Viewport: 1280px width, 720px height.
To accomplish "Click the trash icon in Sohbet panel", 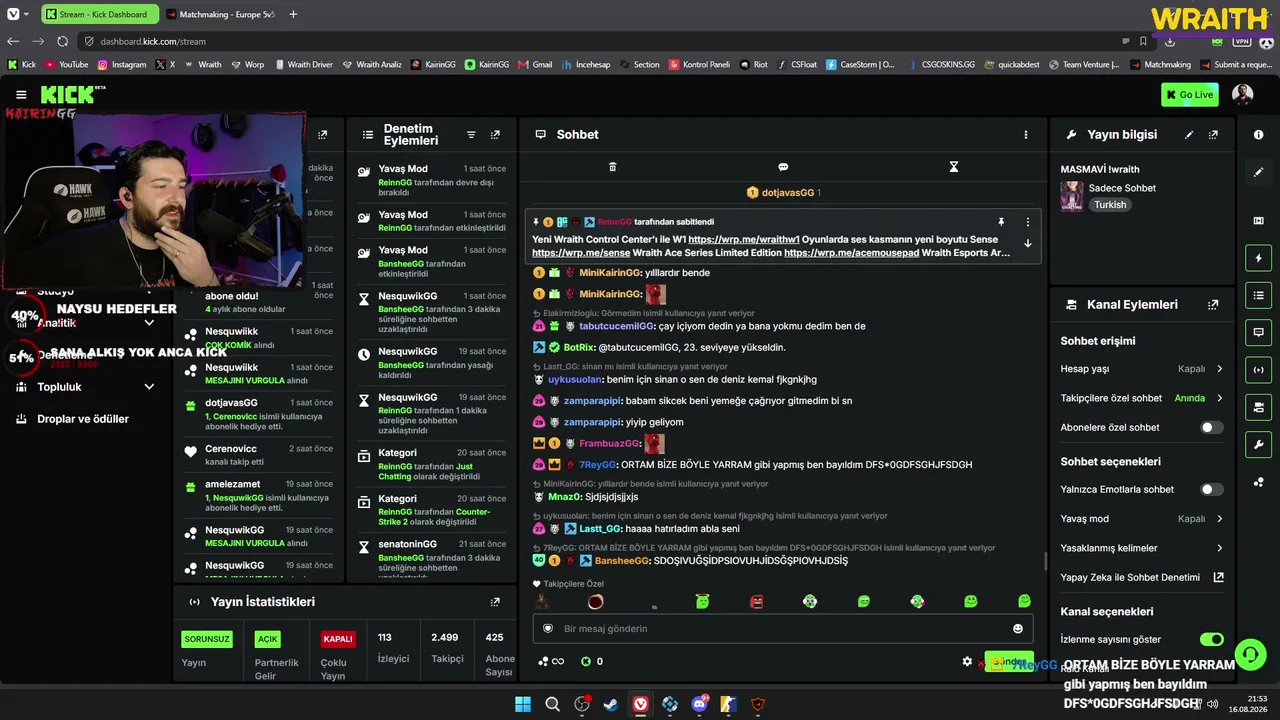I will click(613, 167).
